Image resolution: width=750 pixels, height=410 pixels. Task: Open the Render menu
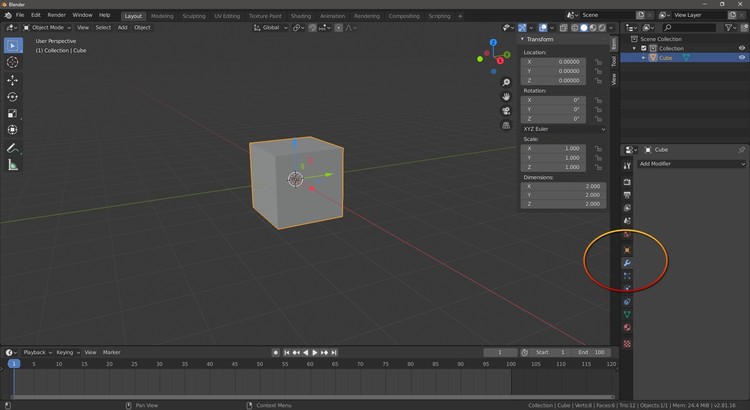tap(57, 15)
